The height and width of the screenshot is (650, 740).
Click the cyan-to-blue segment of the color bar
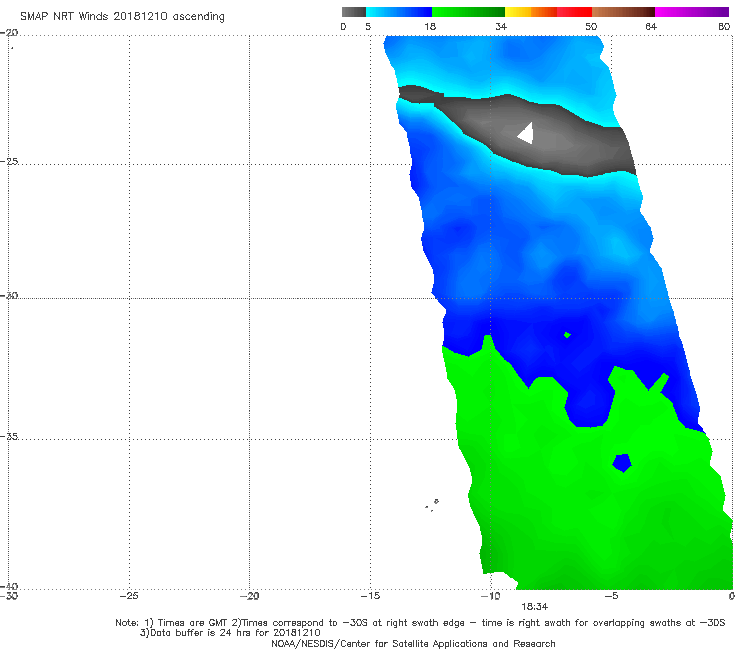(399, 12)
